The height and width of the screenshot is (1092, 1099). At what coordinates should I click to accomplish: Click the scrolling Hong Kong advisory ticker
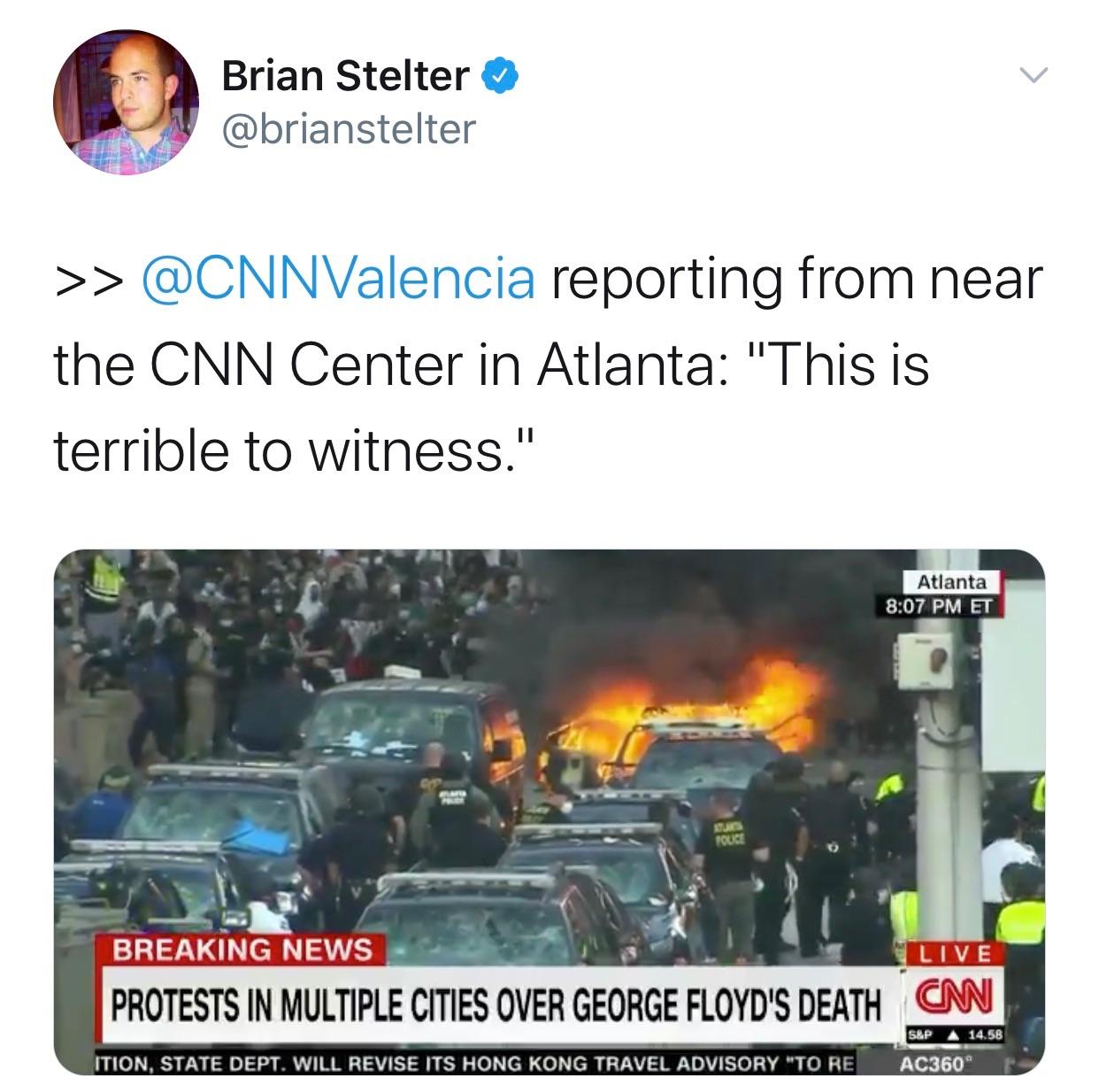pyautogui.click(x=475, y=1064)
